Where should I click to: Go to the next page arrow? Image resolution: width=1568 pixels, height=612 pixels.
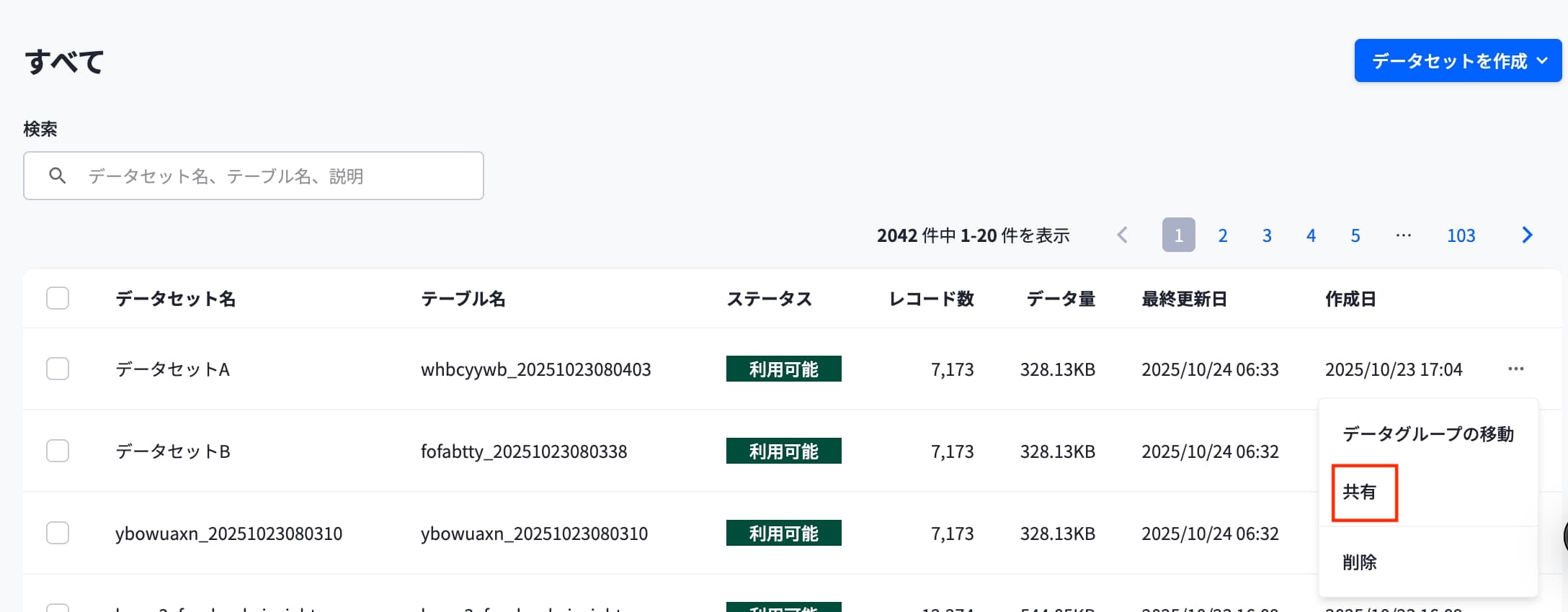pos(1527,235)
